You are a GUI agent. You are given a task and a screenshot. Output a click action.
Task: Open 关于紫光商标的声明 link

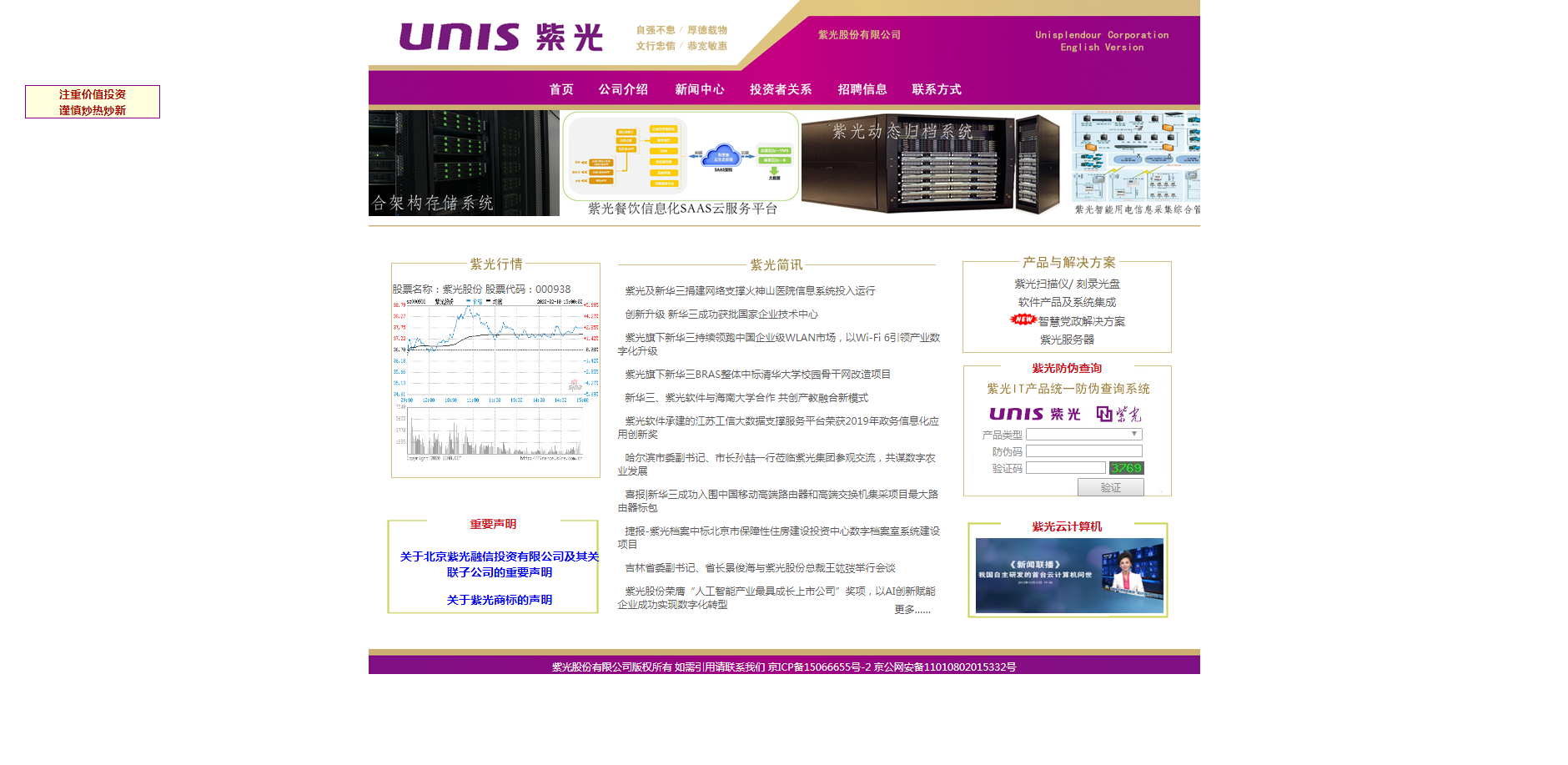coord(499,601)
